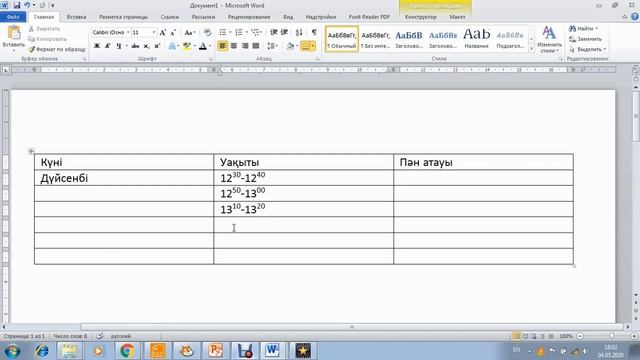The image size is (640, 360).
Task: Click the Дүйсенбі table cell
Action: [124, 178]
